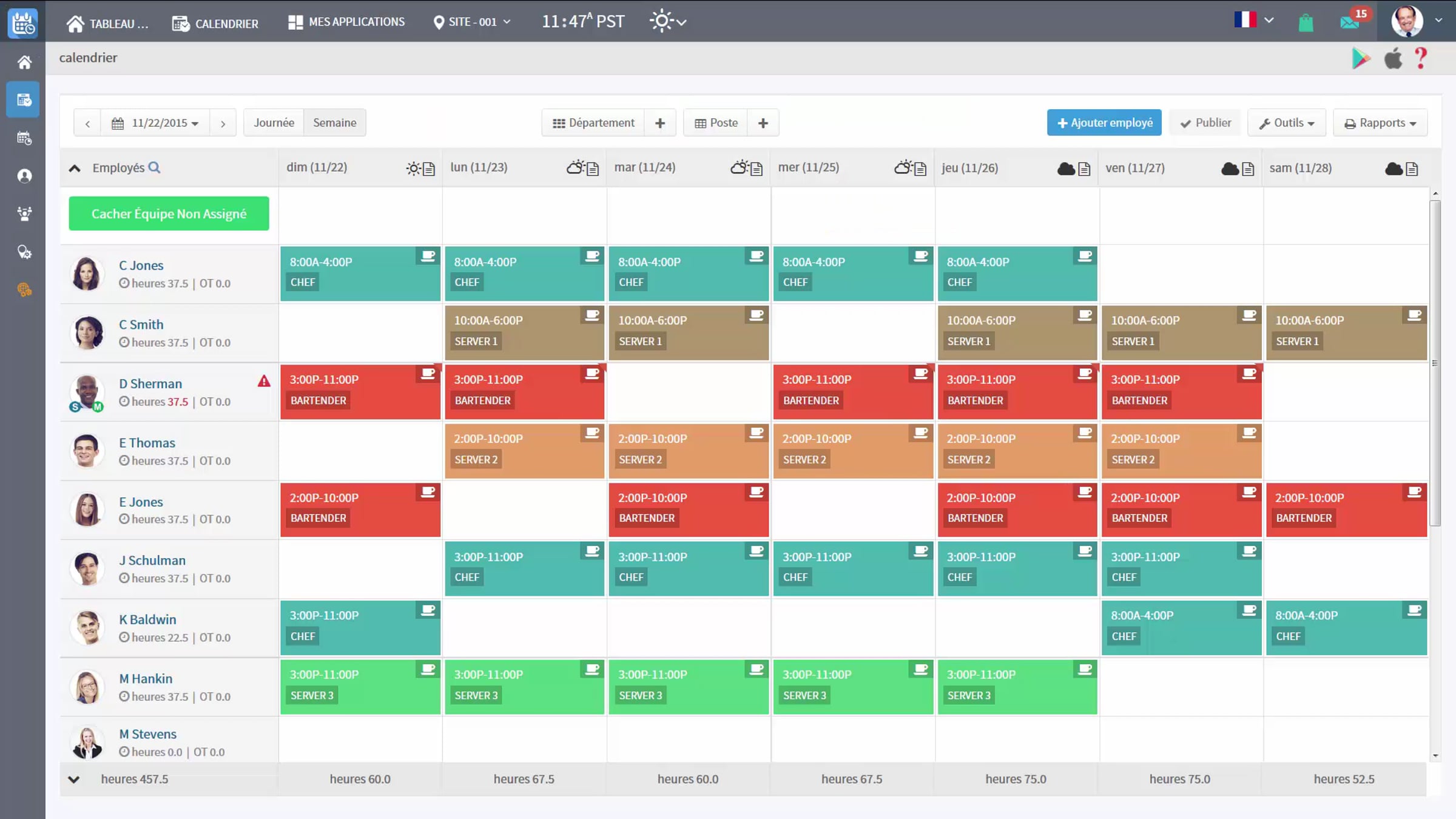This screenshot has width=1456, height=819.
Task: Switch view to Semaine
Action: (x=335, y=123)
